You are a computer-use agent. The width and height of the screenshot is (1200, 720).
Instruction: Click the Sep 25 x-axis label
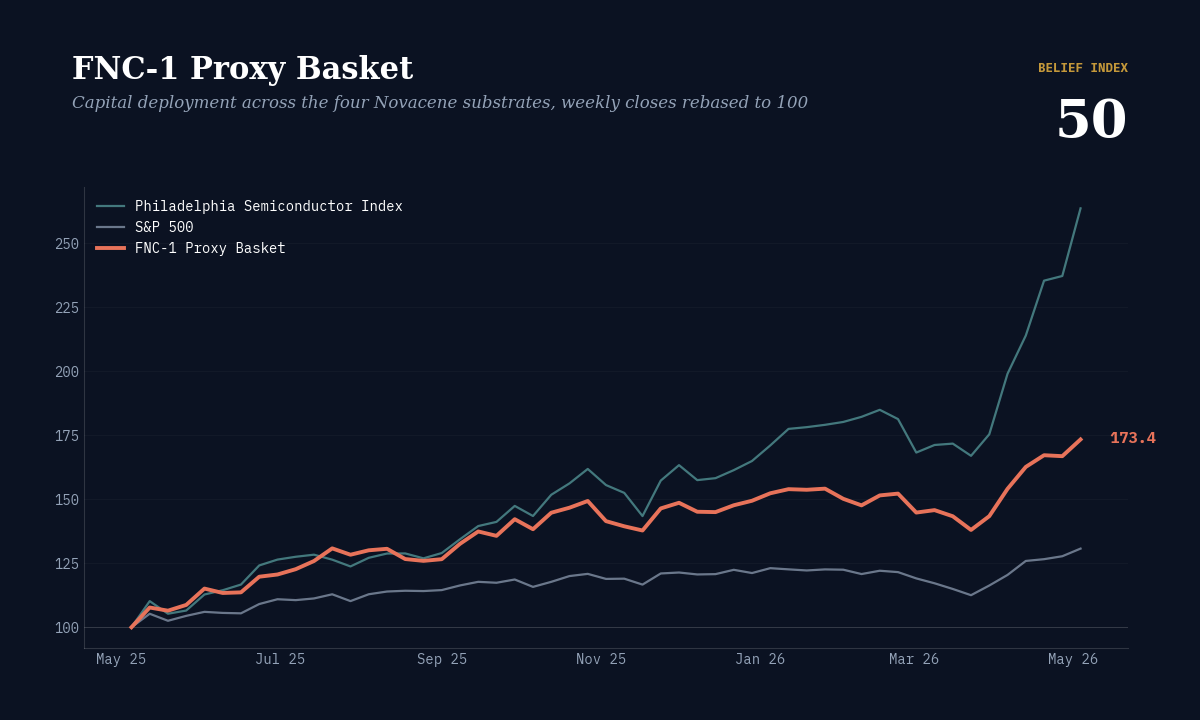tap(442, 659)
